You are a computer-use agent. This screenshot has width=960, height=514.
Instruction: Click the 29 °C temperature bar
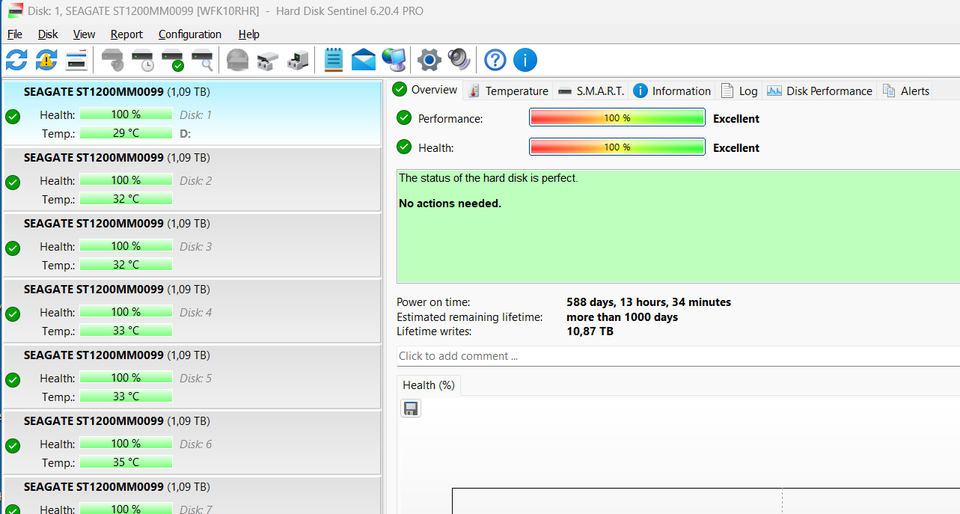pos(126,133)
